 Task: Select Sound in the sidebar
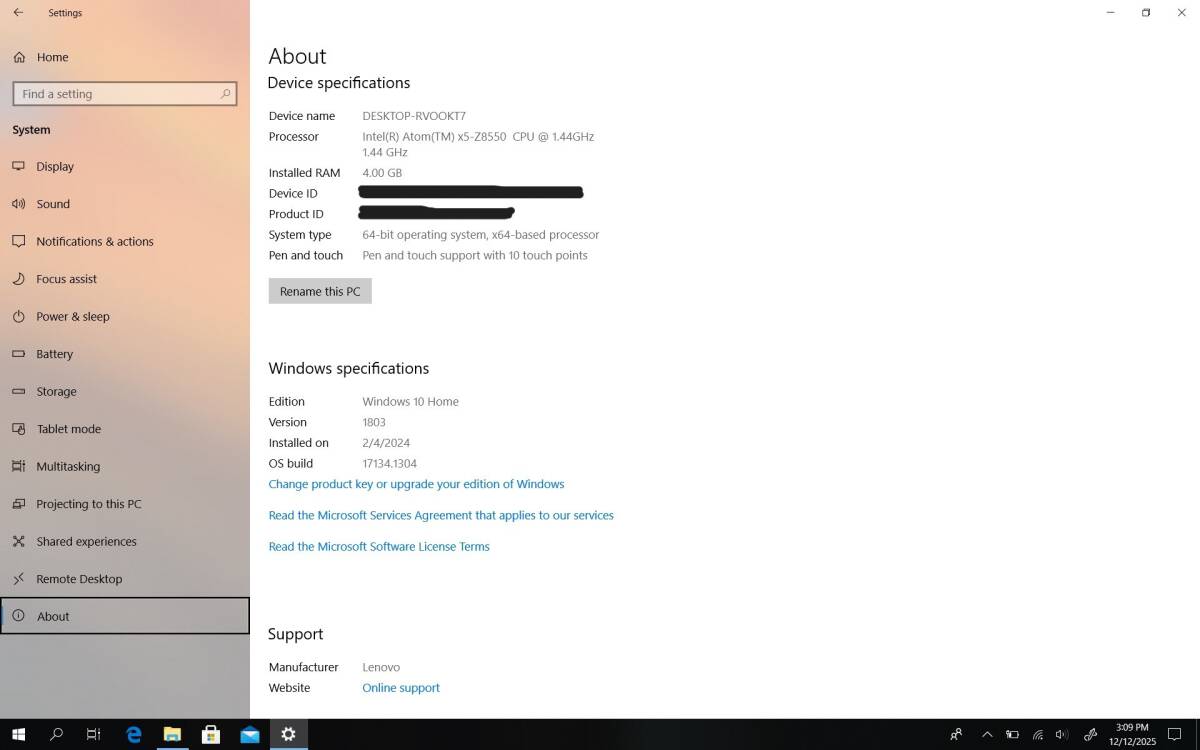pos(53,204)
